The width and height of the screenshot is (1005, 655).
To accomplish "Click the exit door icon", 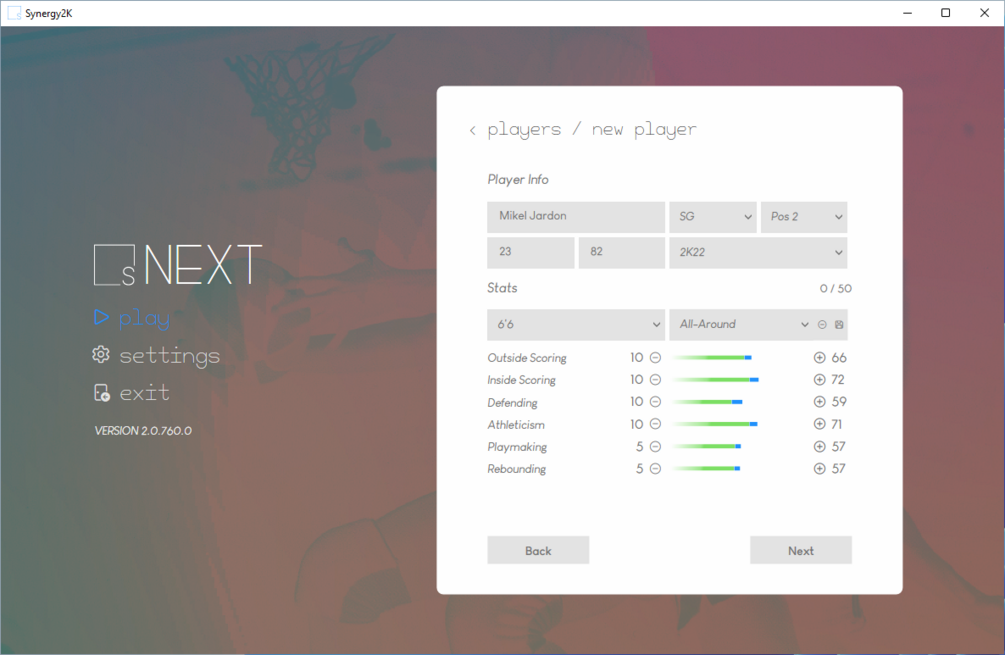I will click(x=101, y=392).
